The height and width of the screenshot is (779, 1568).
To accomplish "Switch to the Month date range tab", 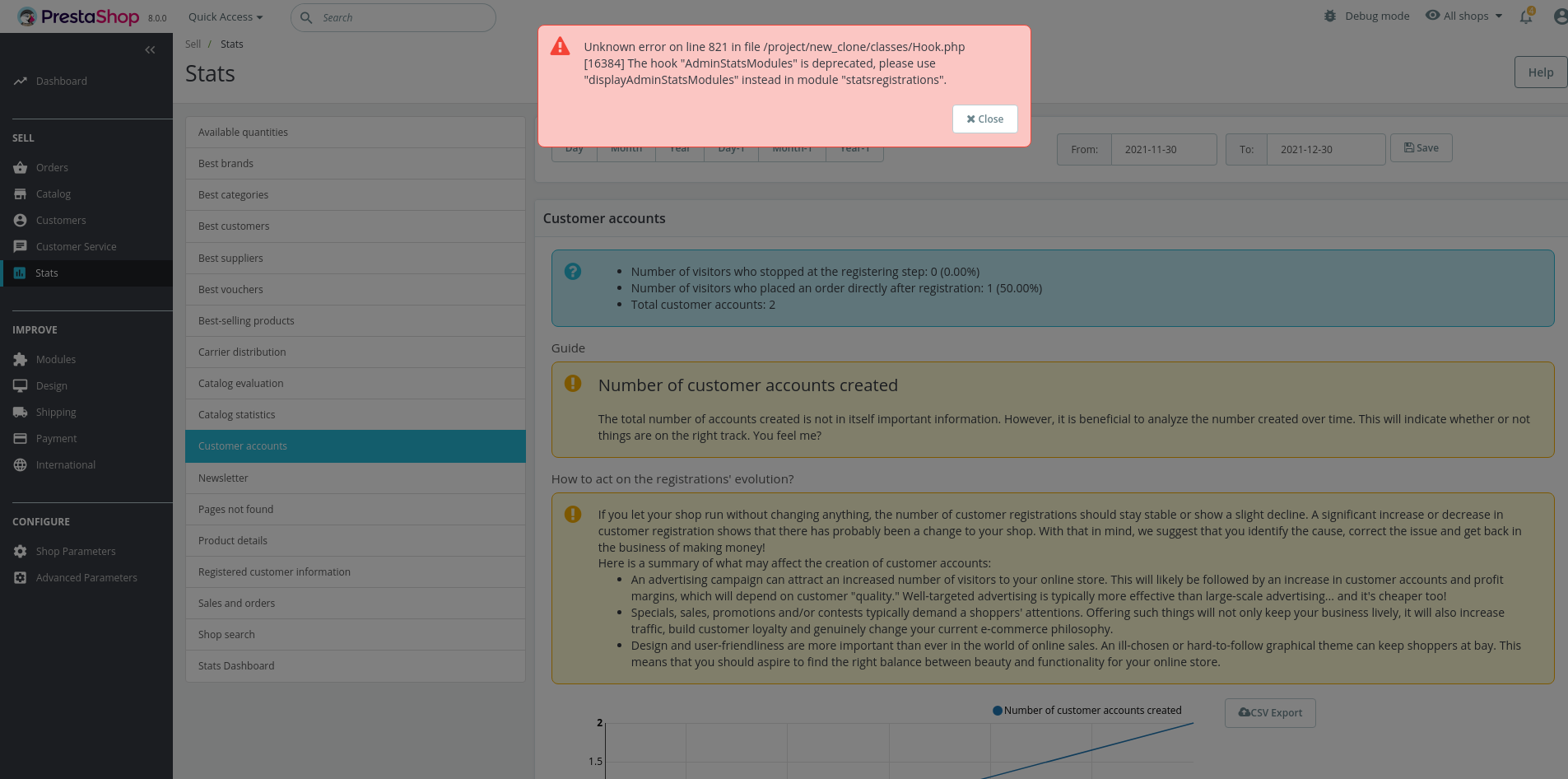I will (626, 147).
